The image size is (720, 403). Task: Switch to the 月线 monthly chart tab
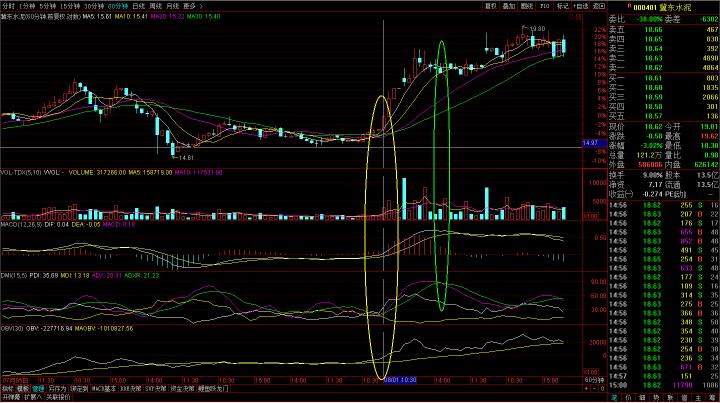point(173,6)
